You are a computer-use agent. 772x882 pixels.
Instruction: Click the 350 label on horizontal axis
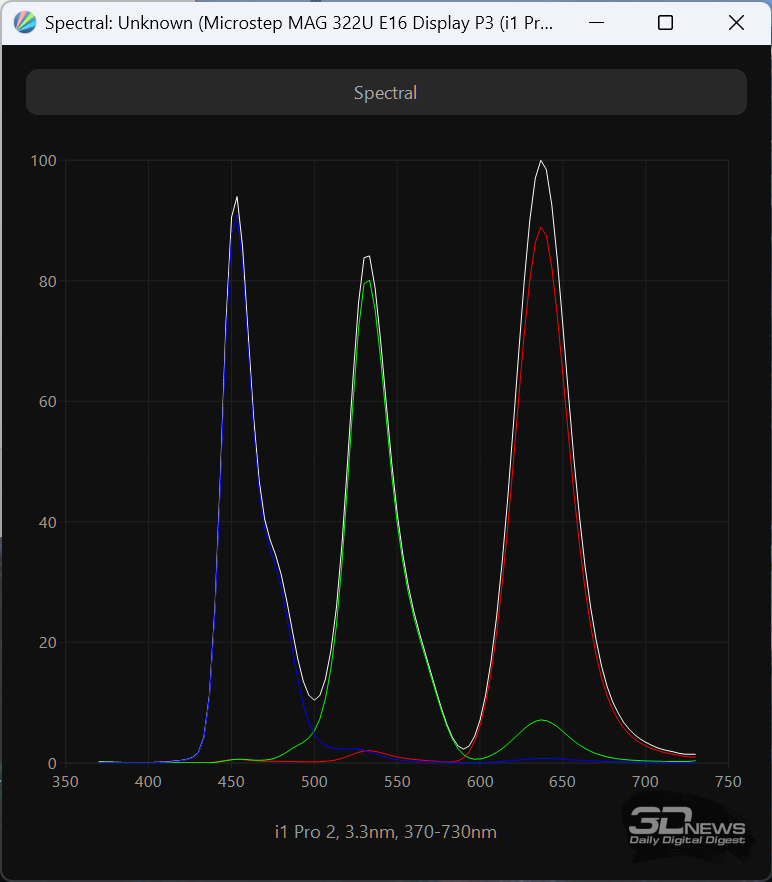[65, 781]
